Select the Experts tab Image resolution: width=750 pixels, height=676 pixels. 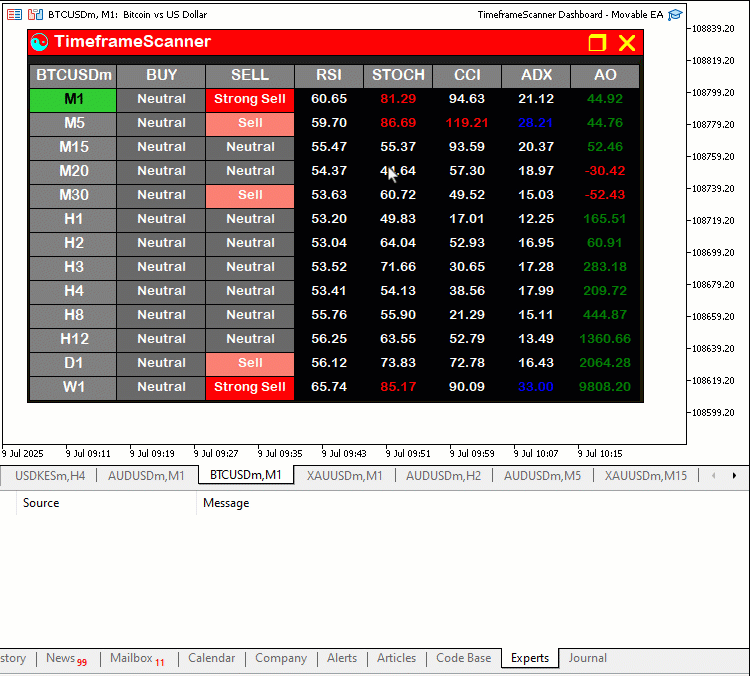coord(529,658)
